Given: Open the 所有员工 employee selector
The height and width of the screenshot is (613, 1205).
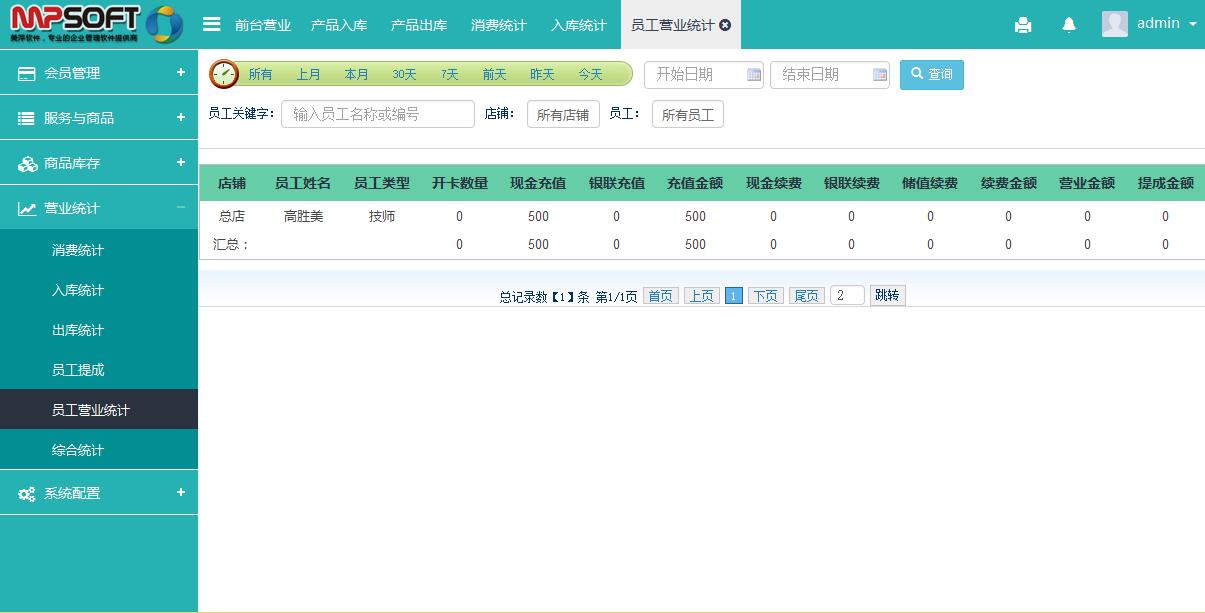Looking at the screenshot, I should [687, 115].
